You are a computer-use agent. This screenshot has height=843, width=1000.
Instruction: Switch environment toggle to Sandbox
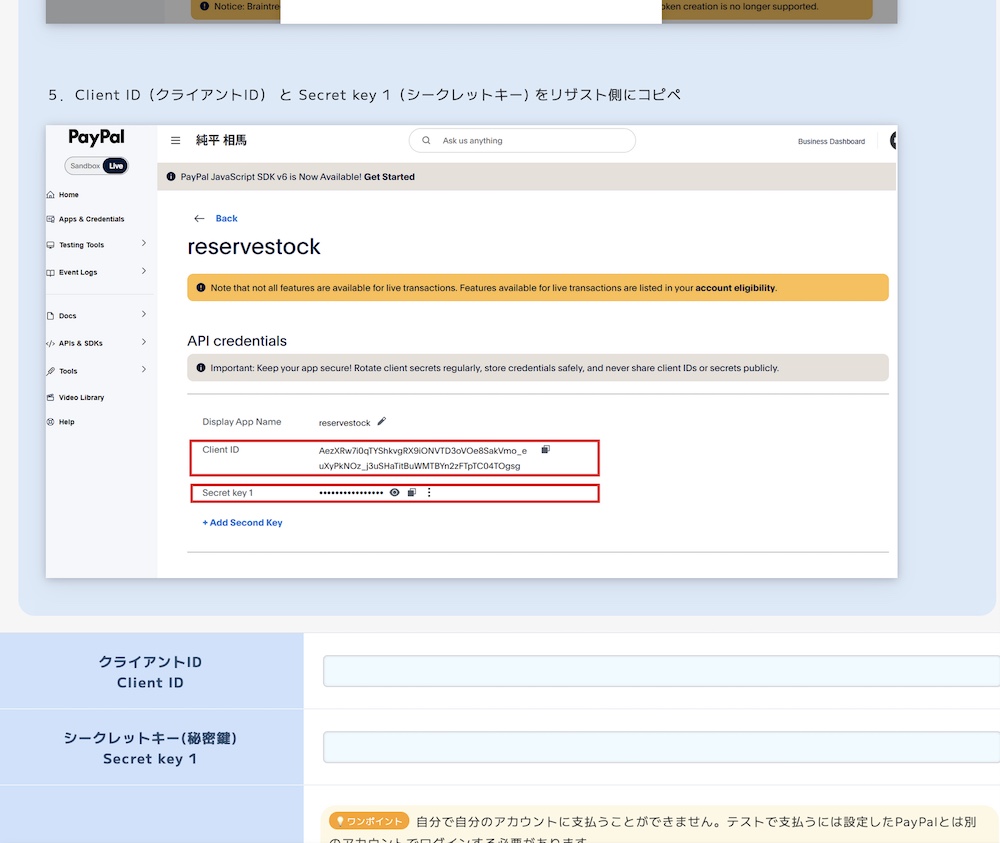tap(84, 166)
